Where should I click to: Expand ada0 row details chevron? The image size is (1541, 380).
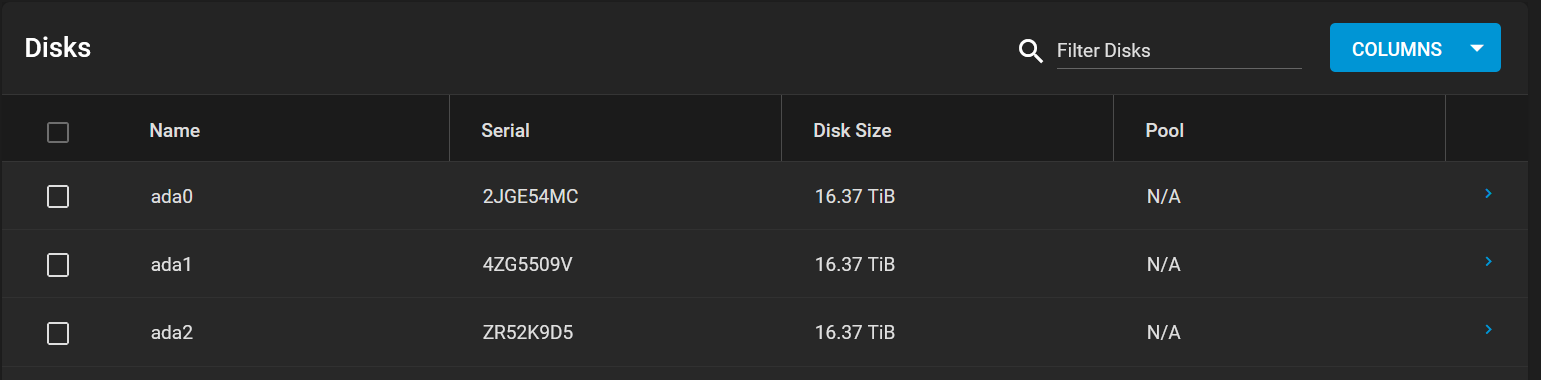[x=1488, y=193]
